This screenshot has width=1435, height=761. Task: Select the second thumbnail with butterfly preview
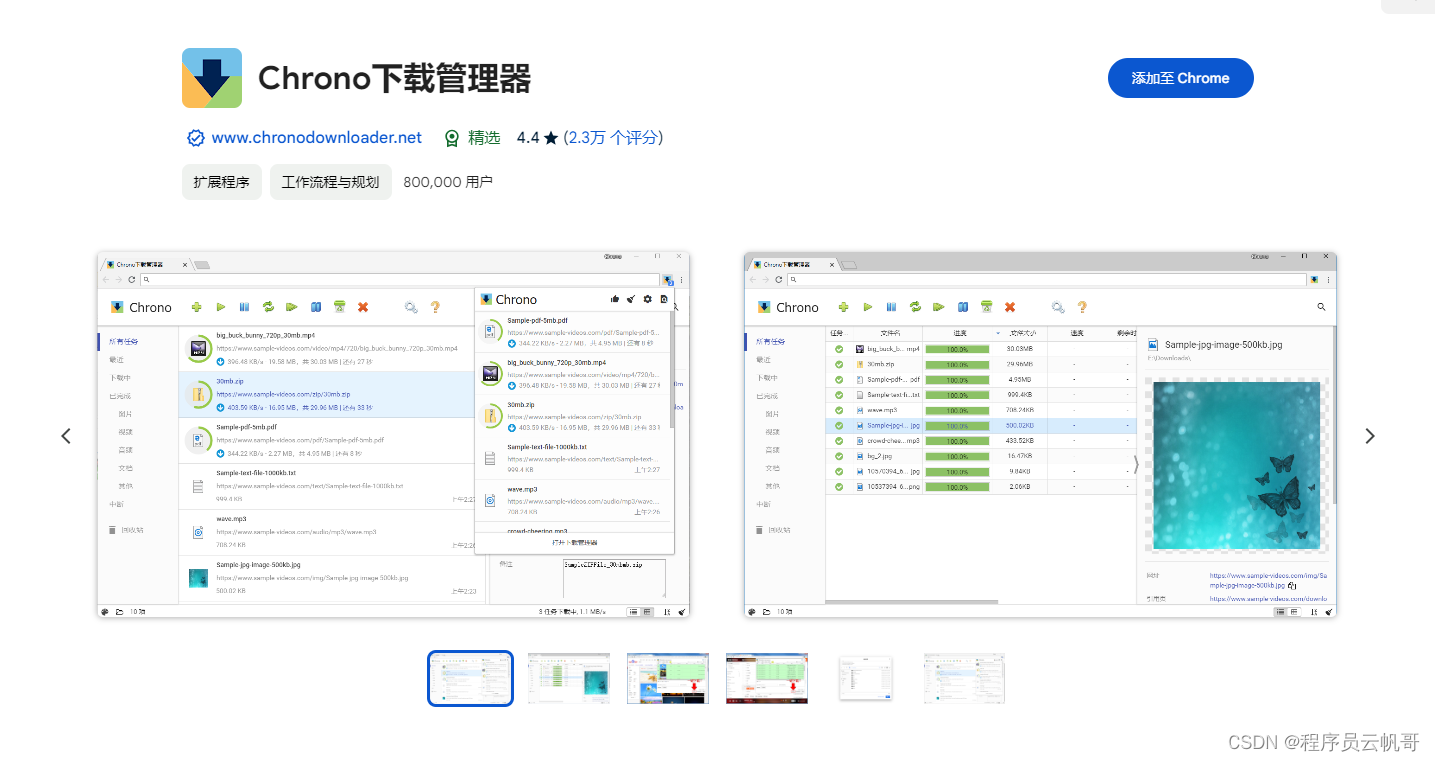[569, 678]
